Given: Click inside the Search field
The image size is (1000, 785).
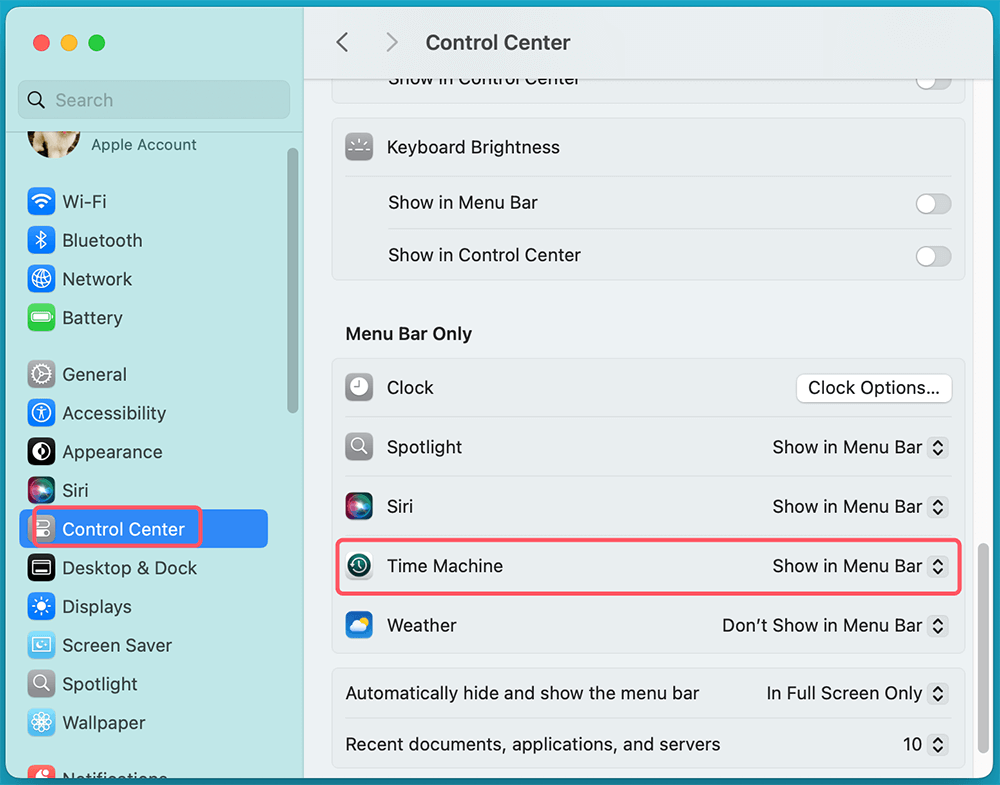Looking at the screenshot, I should coord(152,100).
